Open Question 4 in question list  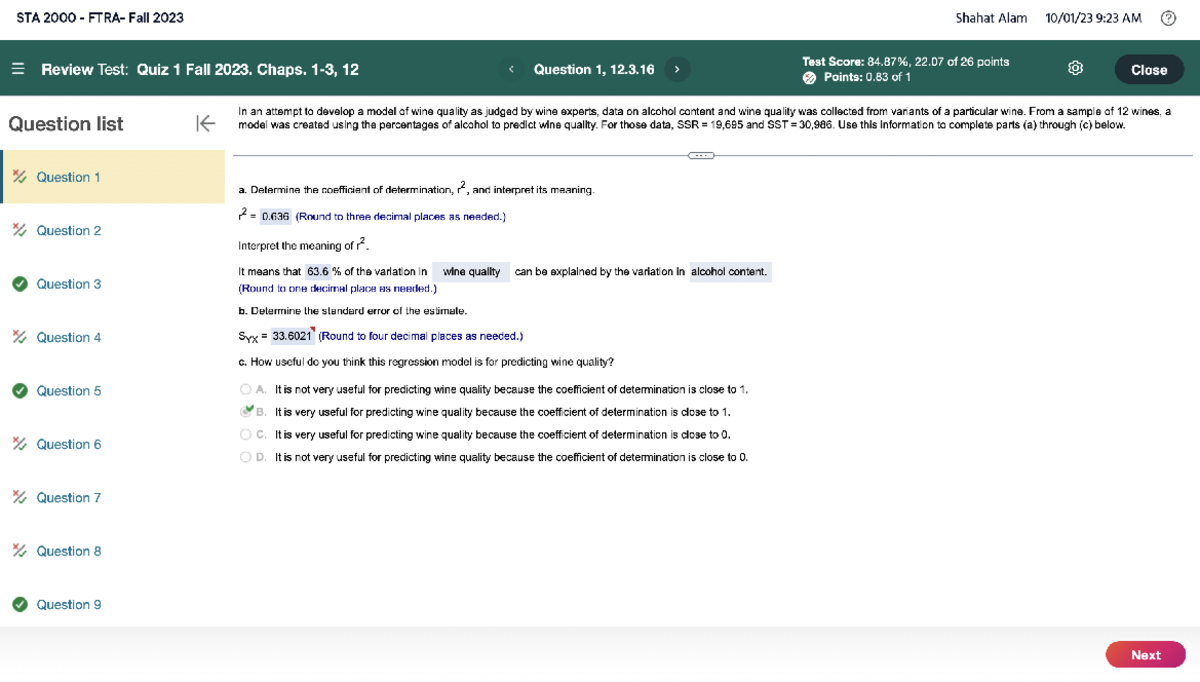68,338
